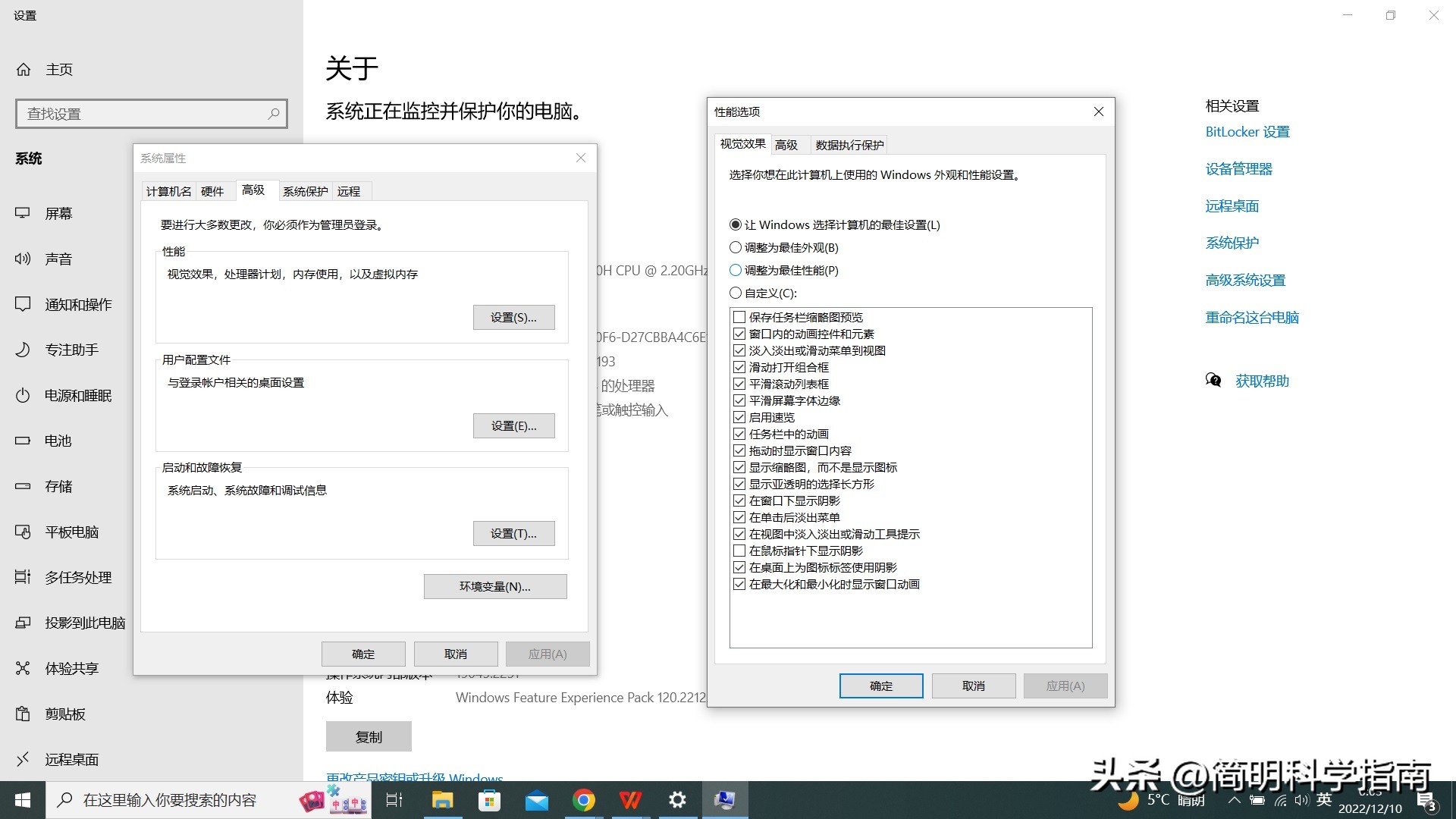Open 屏幕 settings in the sidebar
This screenshot has height=819, width=1456.
coord(58,213)
